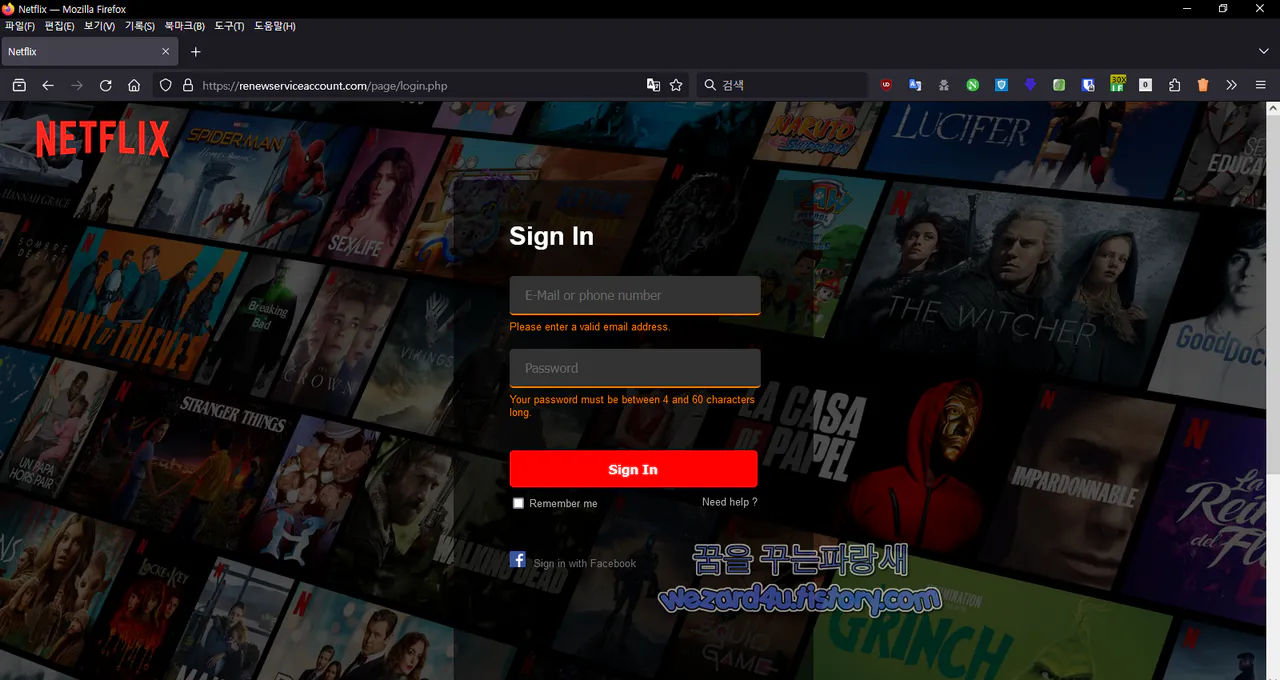Open the 기록(S) menu
Viewport: 1280px width, 680px height.
coord(140,26)
